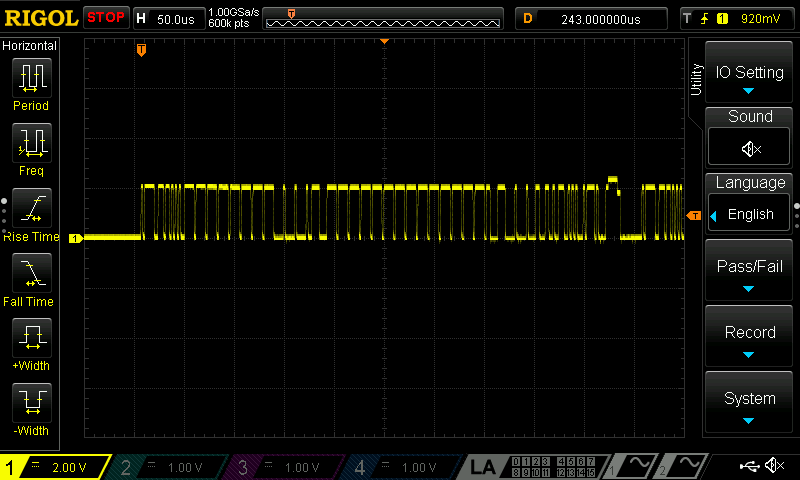Select channel 1 at 2.00 V
The height and width of the screenshot is (480, 800).
coord(54,467)
